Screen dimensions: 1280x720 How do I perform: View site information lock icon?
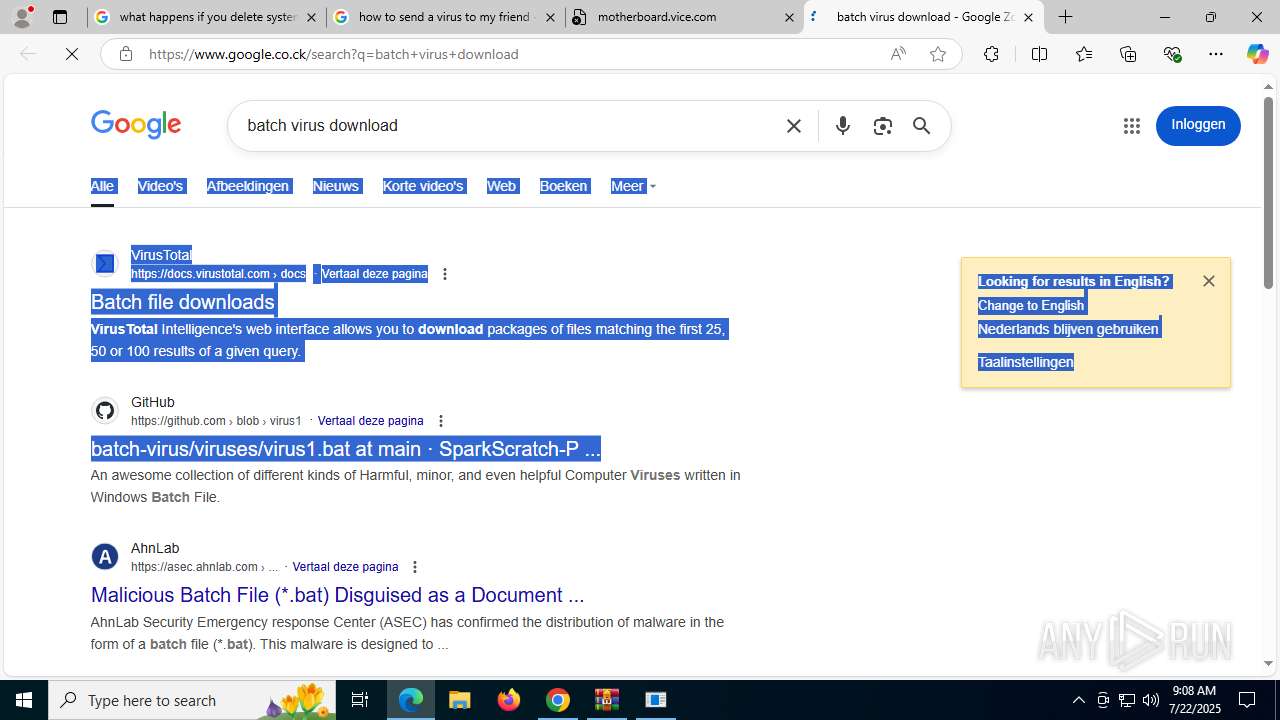point(126,54)
